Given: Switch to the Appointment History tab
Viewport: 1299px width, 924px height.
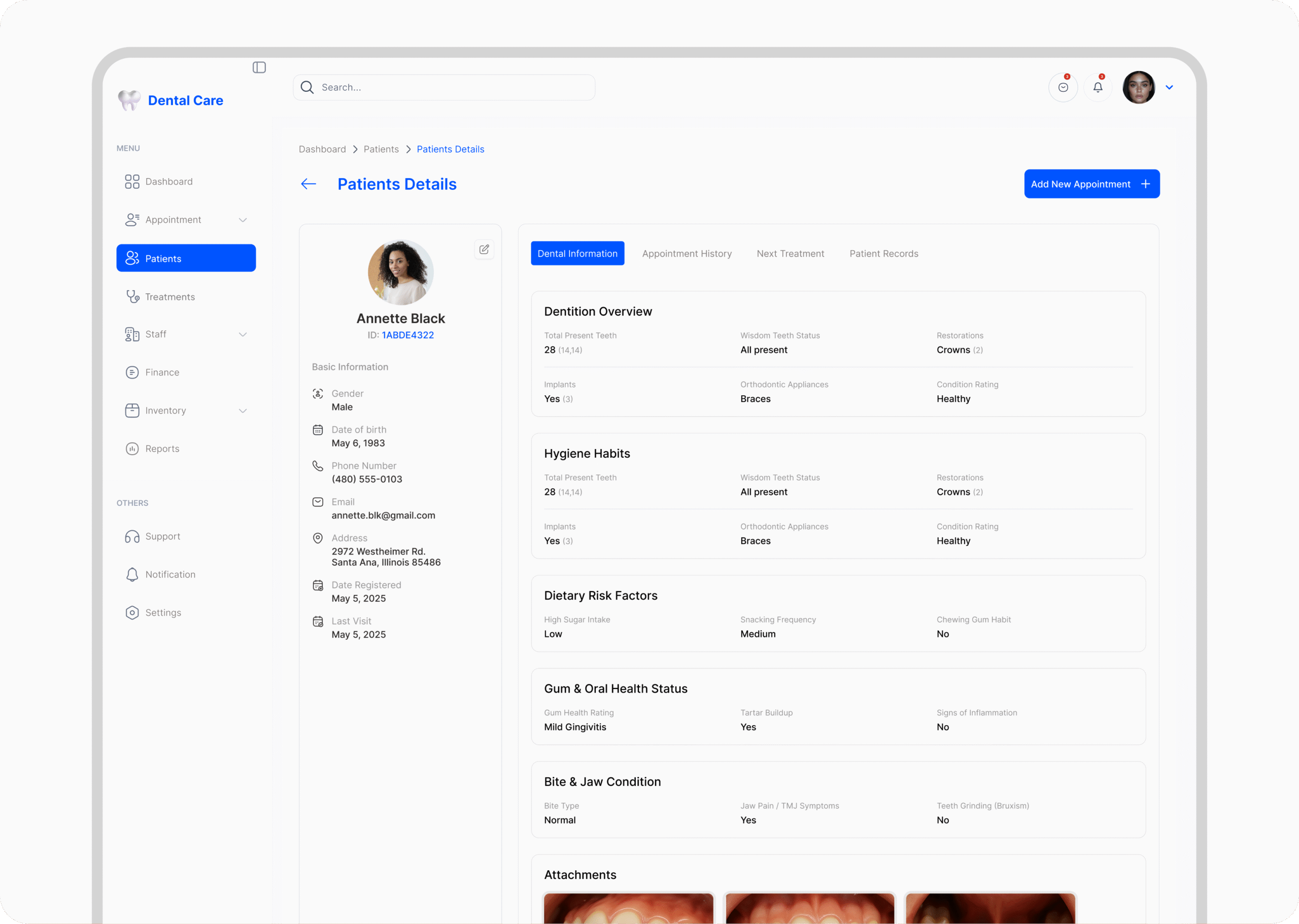Looking at the screenshot, I should pos(687,253).
